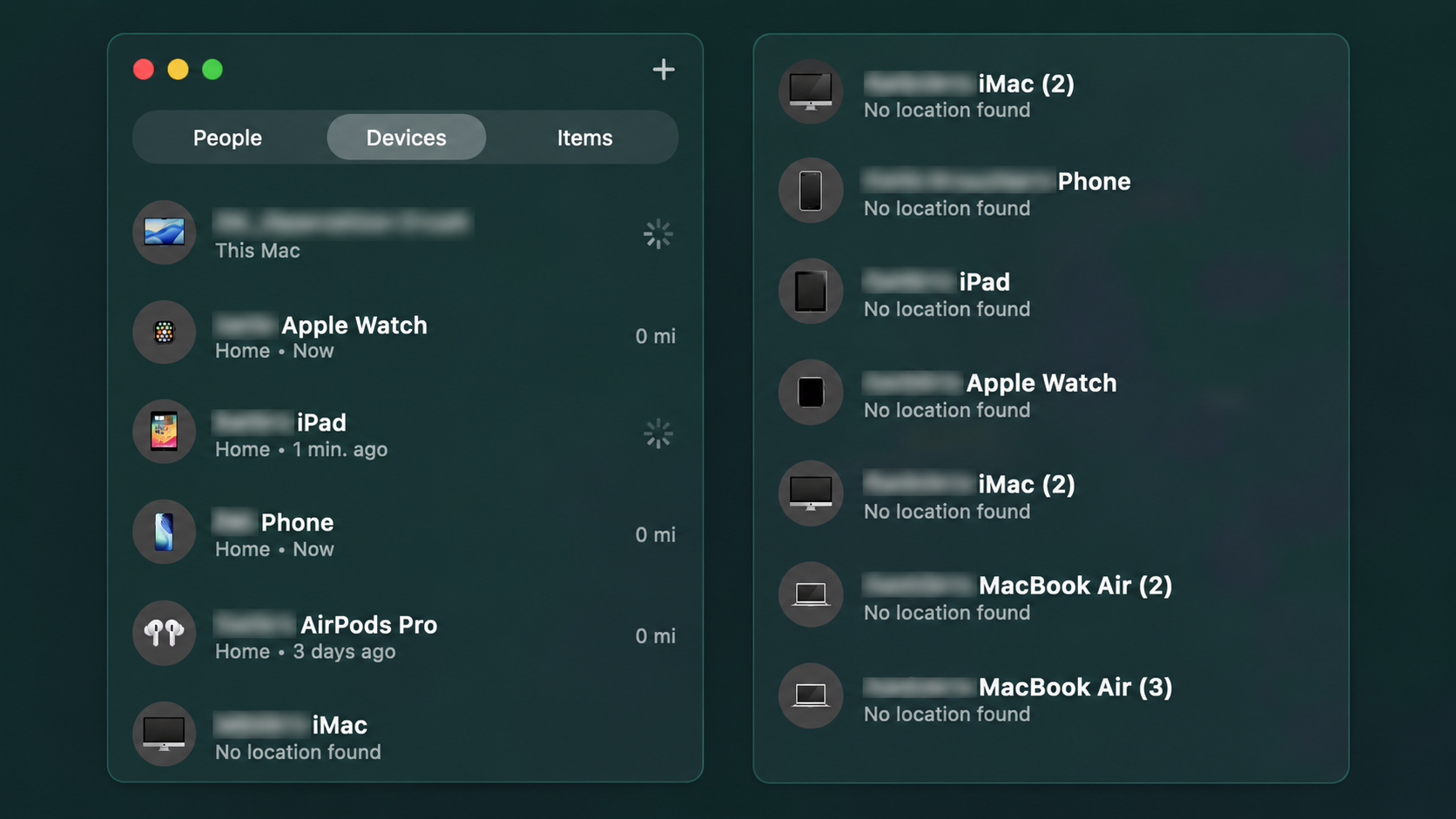
Task: Click the loading spinner beside iPad row
Action: click(x=658, y=433)
